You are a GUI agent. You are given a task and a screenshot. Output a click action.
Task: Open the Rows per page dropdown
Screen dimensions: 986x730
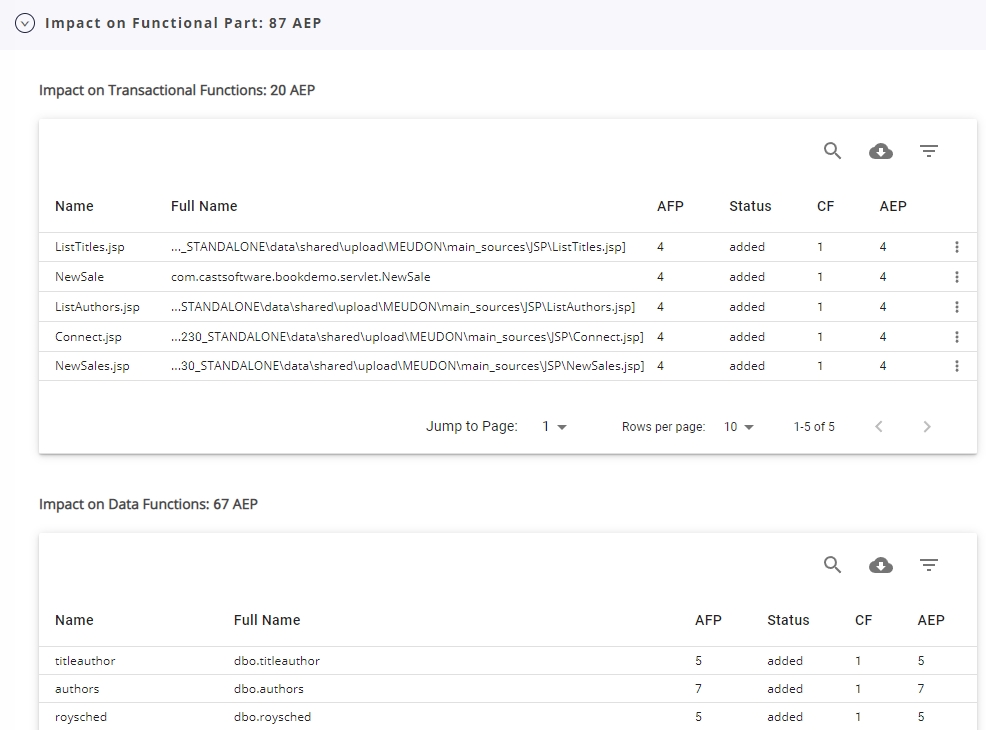pyautogui.click(x=739, y=427)
